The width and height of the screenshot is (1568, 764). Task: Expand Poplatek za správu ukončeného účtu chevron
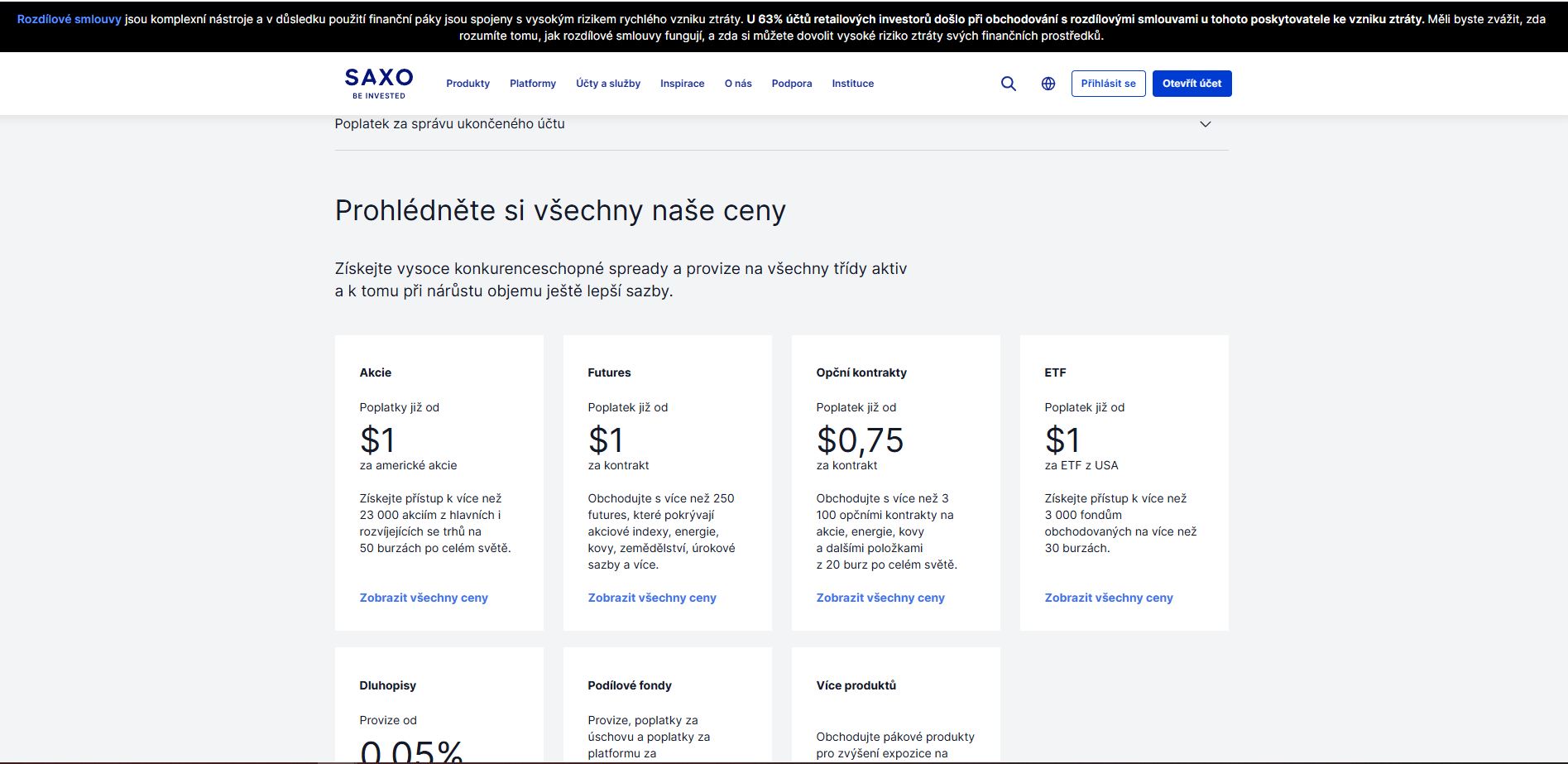point(1205,124)
